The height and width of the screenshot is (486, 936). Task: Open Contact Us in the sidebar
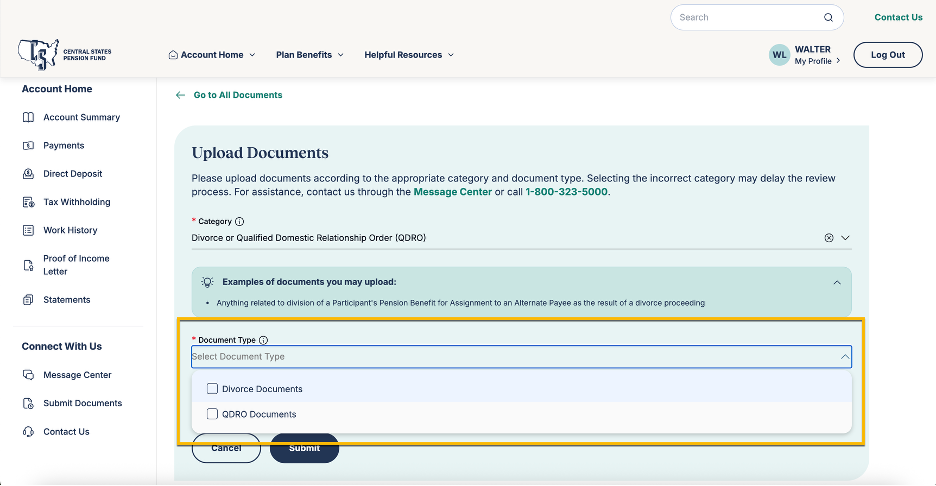(66, 432)
